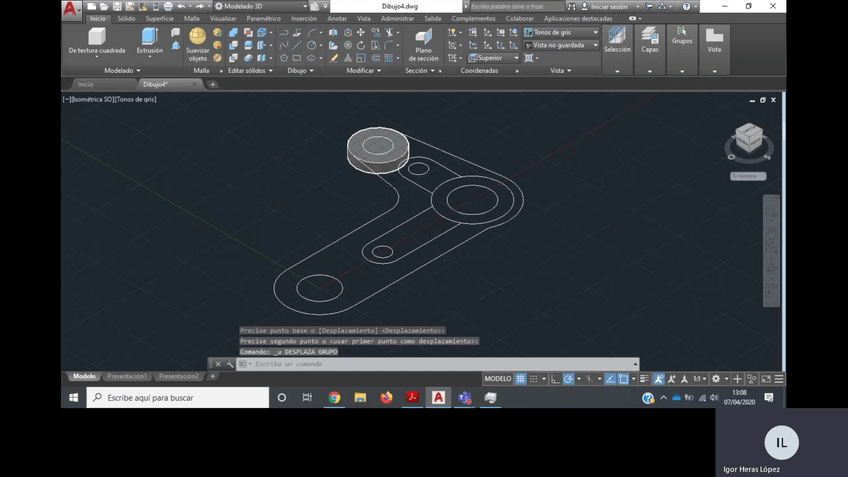Open the Plano de sección tool
This screenshot has height=477, width=848.
point(424,39)
